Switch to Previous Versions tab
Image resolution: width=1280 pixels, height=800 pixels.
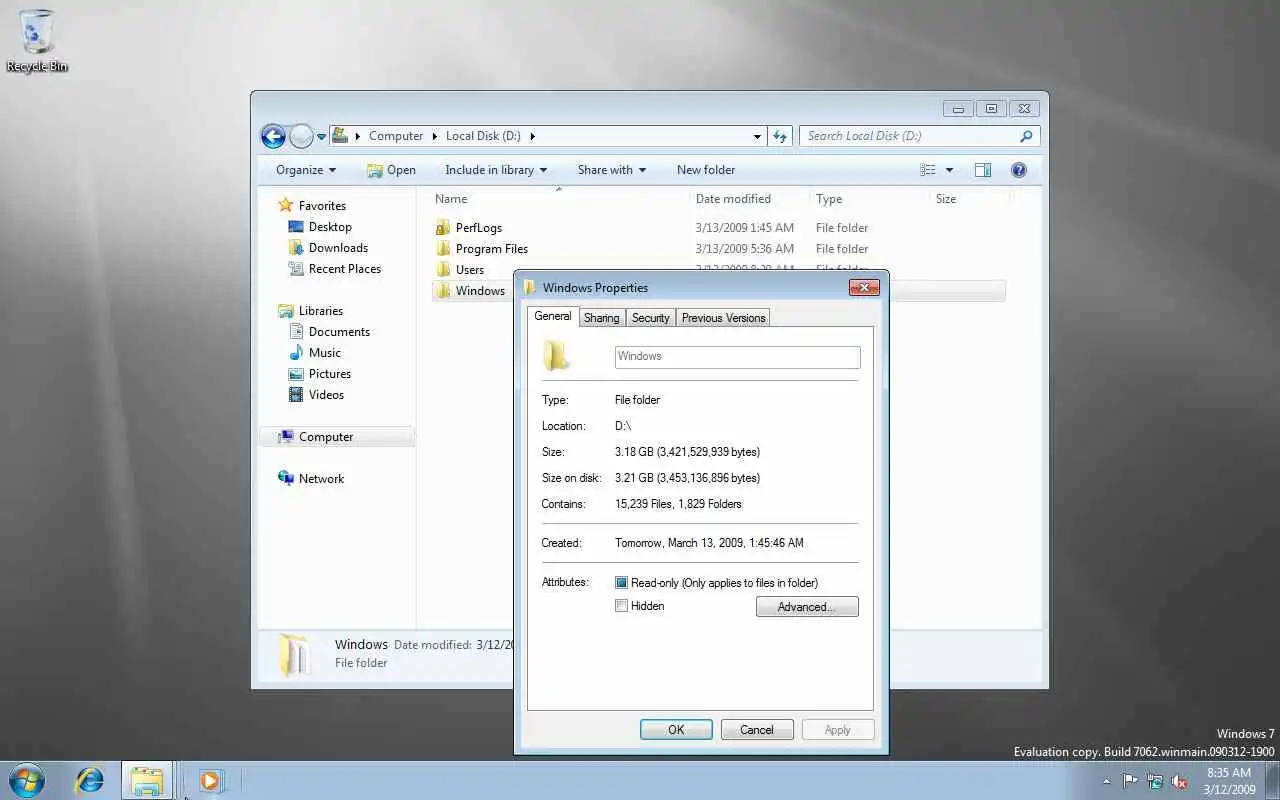tap(724, 318)
